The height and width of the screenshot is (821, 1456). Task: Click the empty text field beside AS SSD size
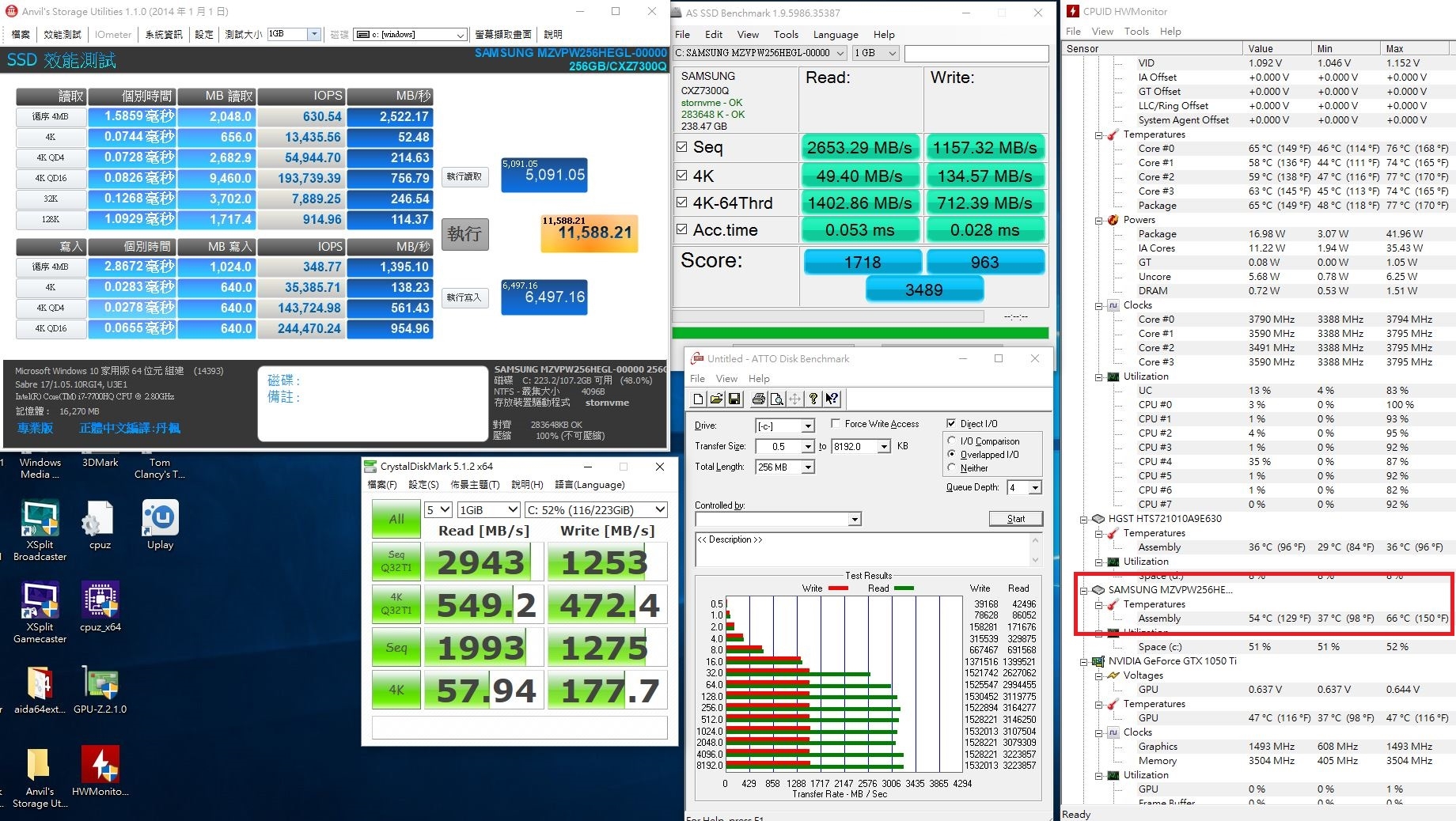tap(976, 53)
